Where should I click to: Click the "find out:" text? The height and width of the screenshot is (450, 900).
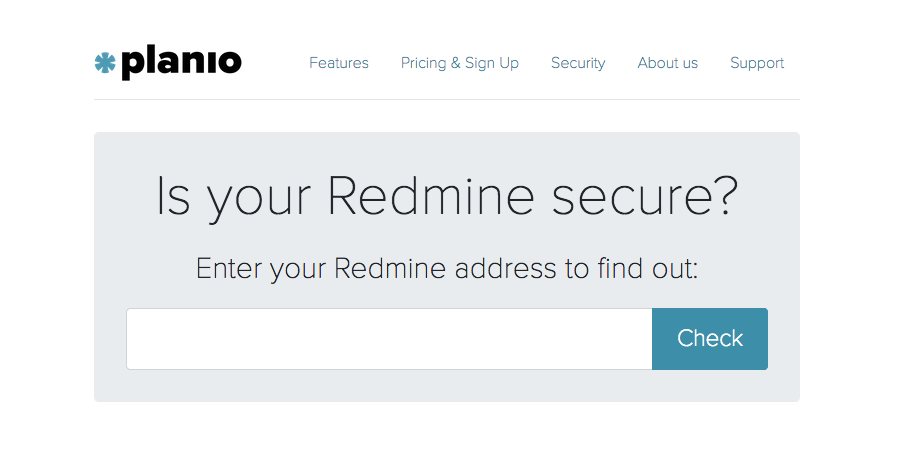[647, 268]
